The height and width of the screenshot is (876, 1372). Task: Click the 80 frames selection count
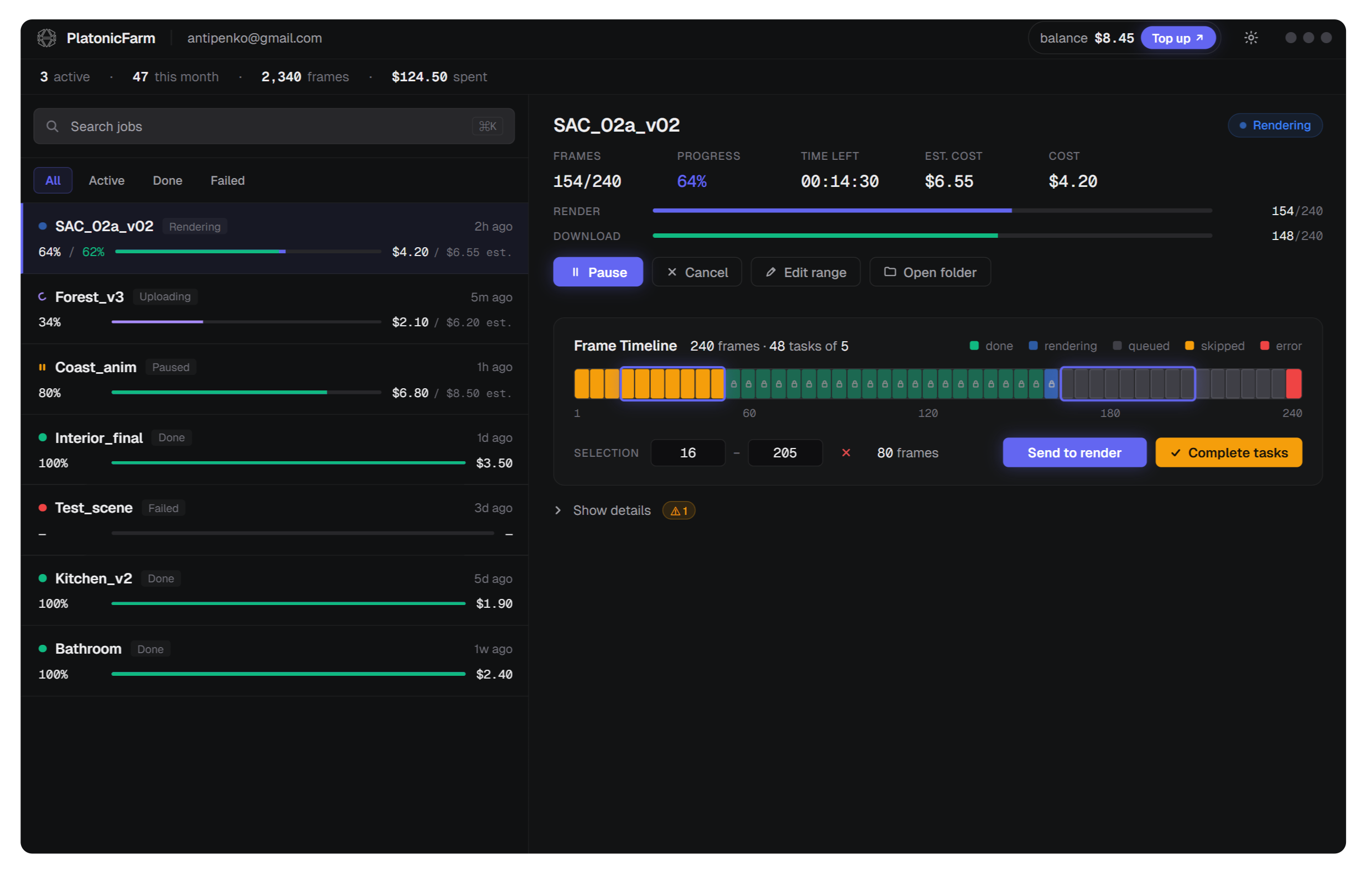tap(907, 452)
